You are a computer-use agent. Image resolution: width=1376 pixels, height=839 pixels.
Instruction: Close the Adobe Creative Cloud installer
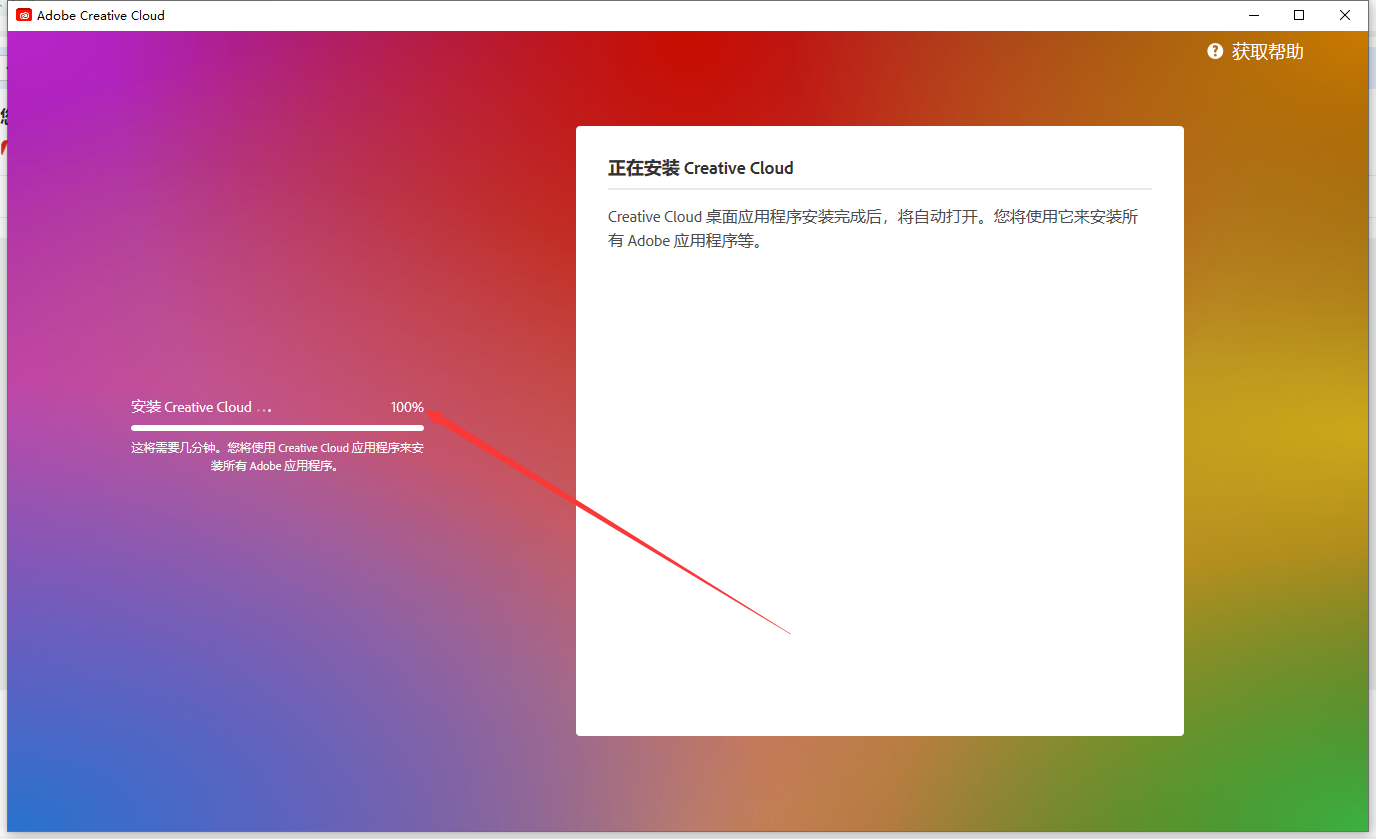(1345, 15)
